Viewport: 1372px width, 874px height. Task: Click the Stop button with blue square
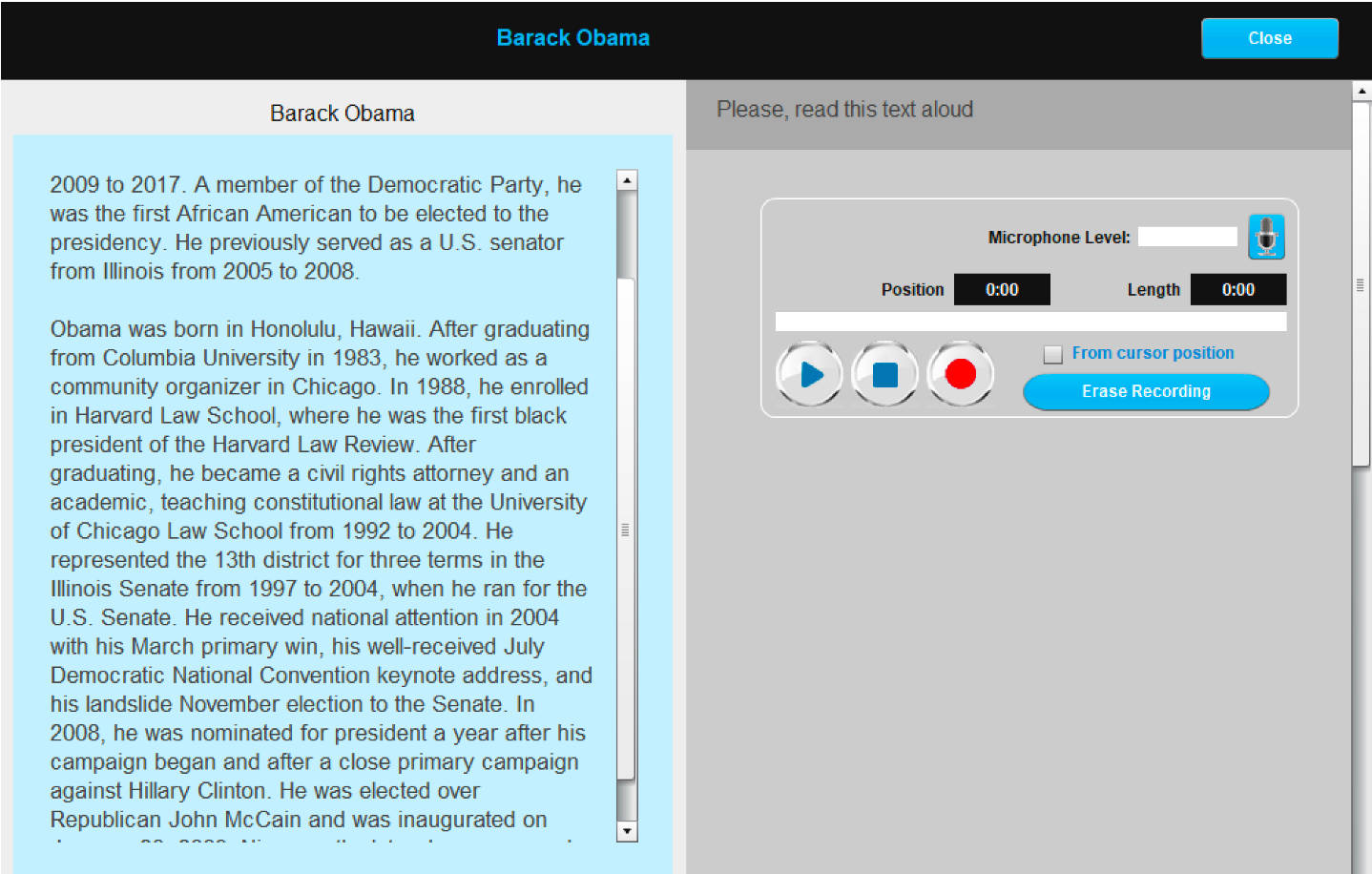tap(885, 374)
